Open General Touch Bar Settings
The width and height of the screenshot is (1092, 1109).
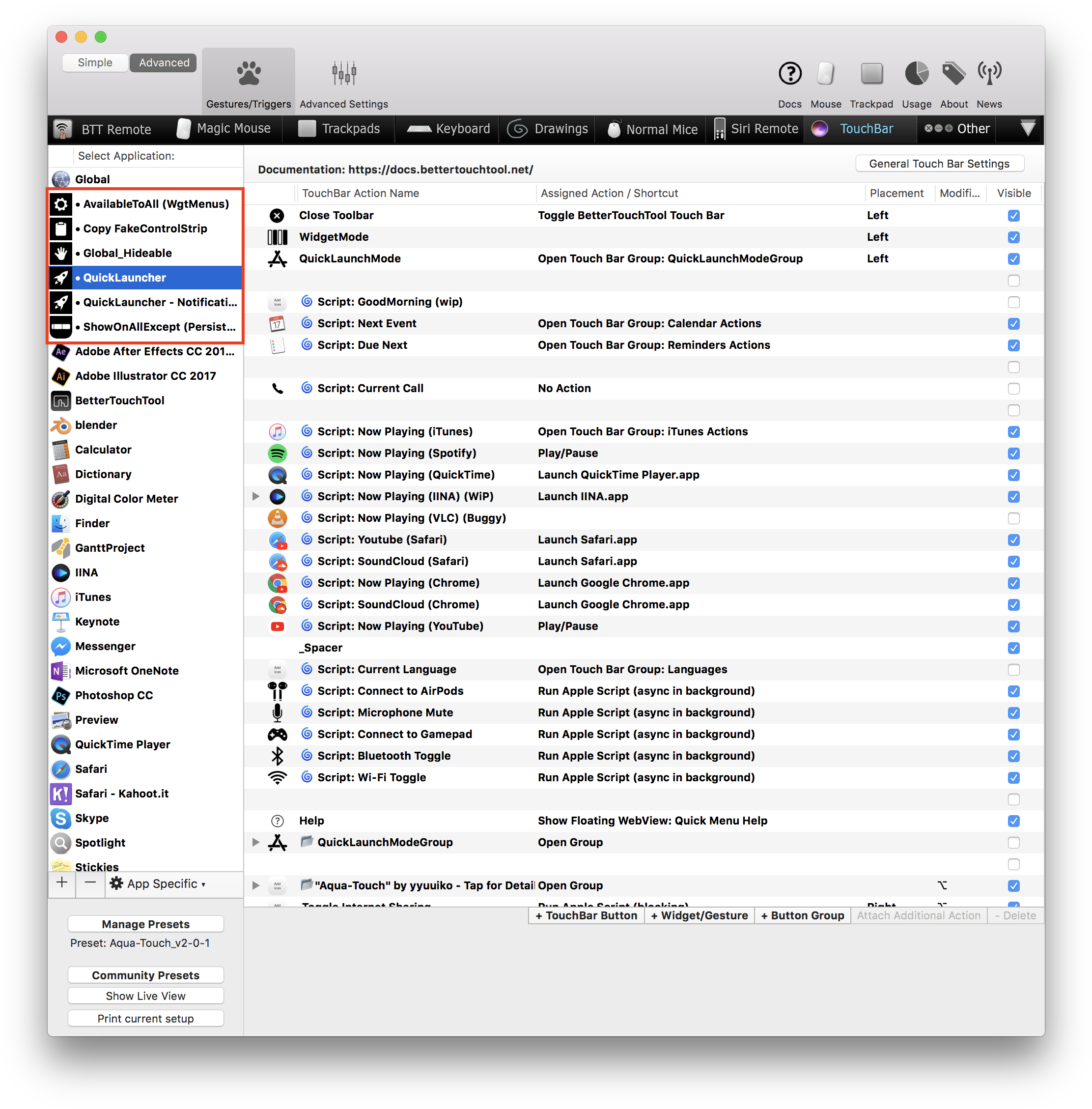click(939, 164)
